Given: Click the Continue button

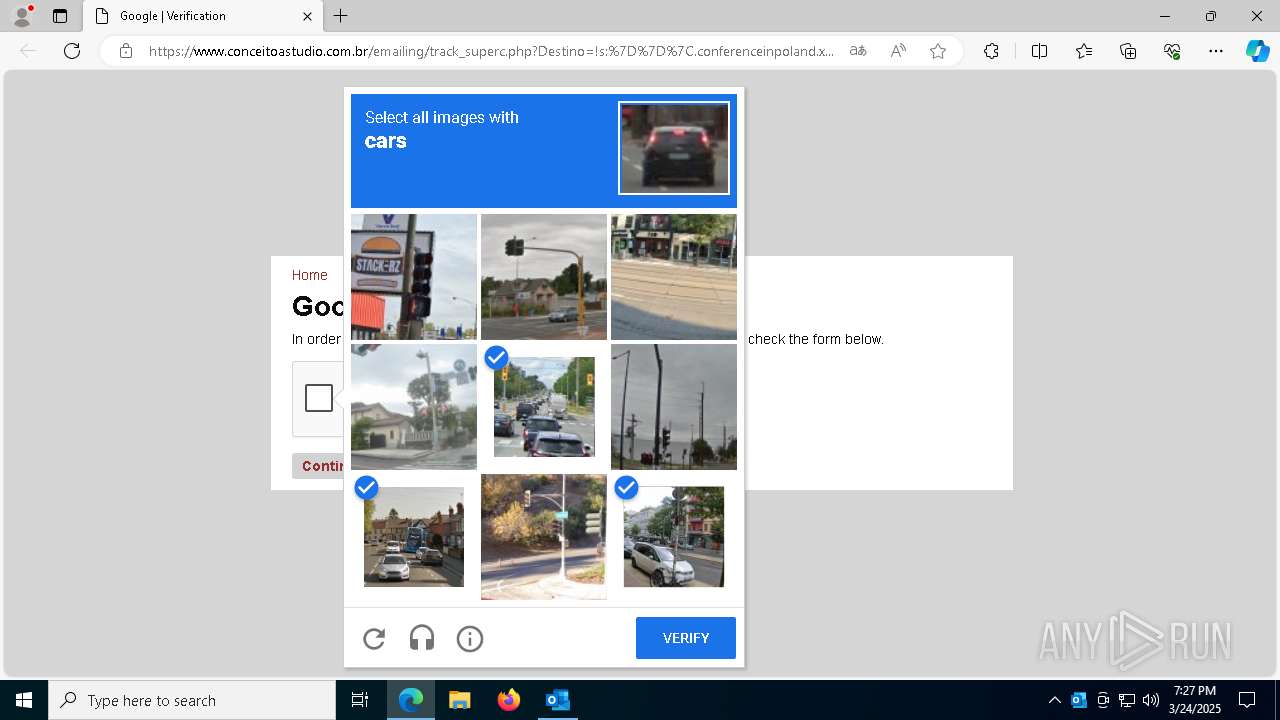Looking at the screenshot, I should pos(319,466).
